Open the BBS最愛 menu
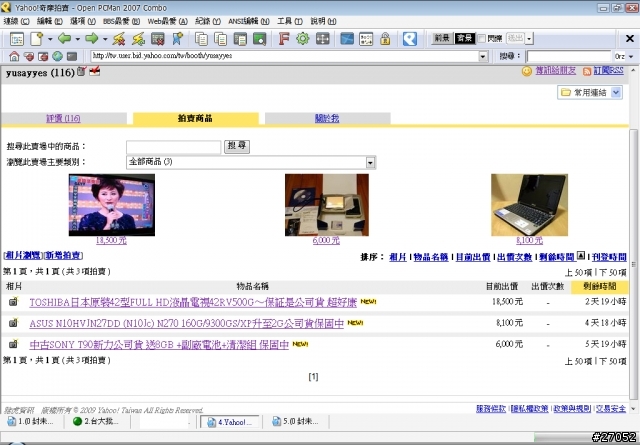 121,21
